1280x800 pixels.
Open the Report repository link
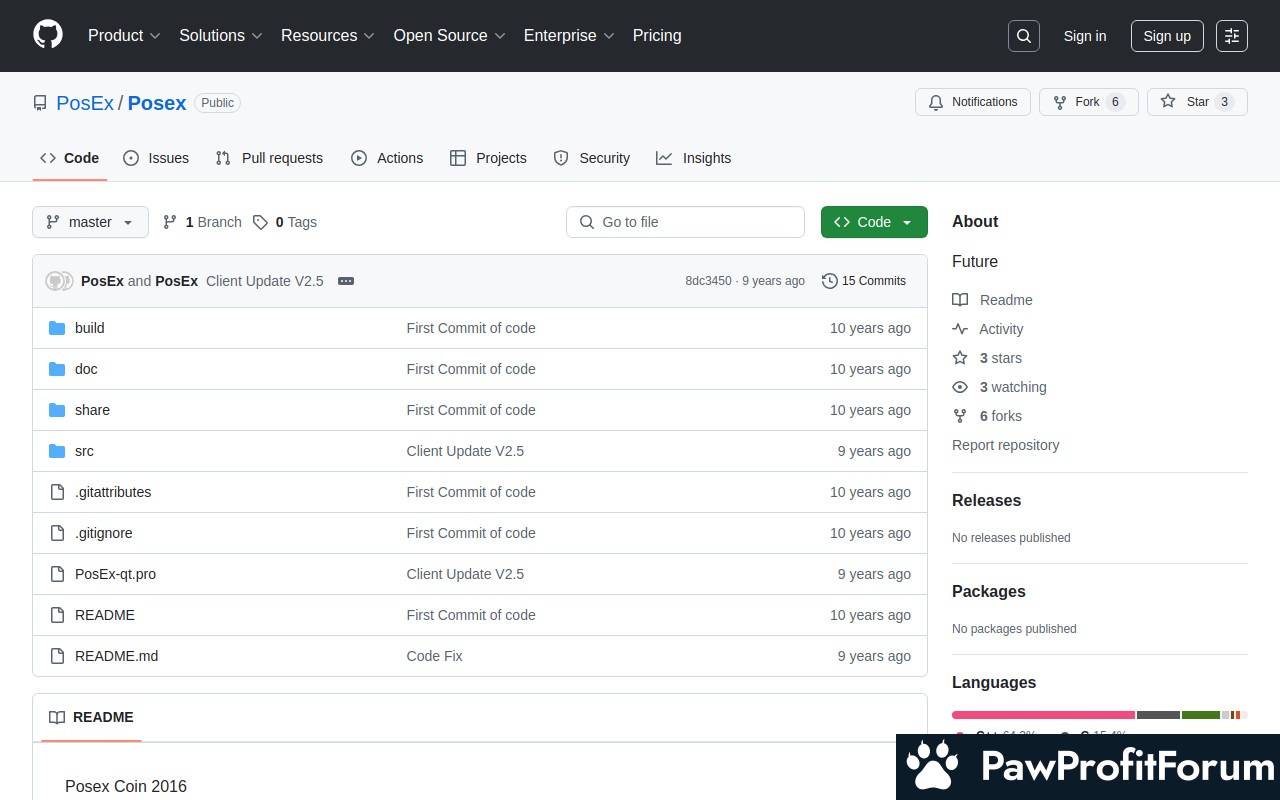(x=1005, y=445)
